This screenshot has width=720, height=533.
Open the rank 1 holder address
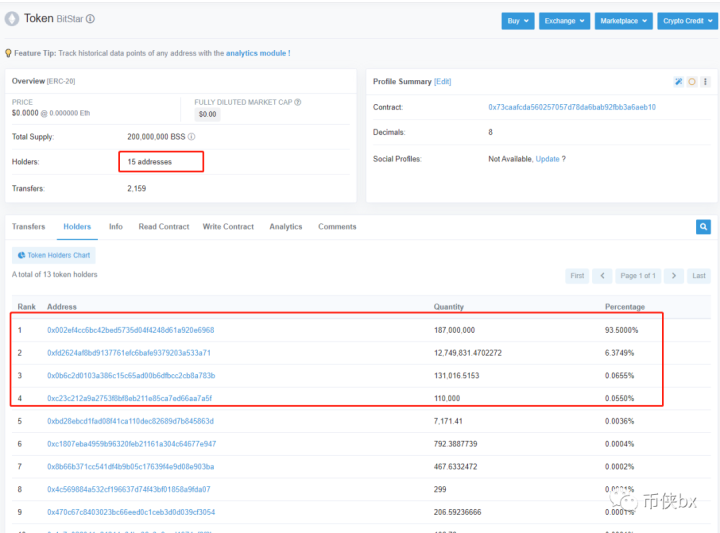[x=130, y=330]
